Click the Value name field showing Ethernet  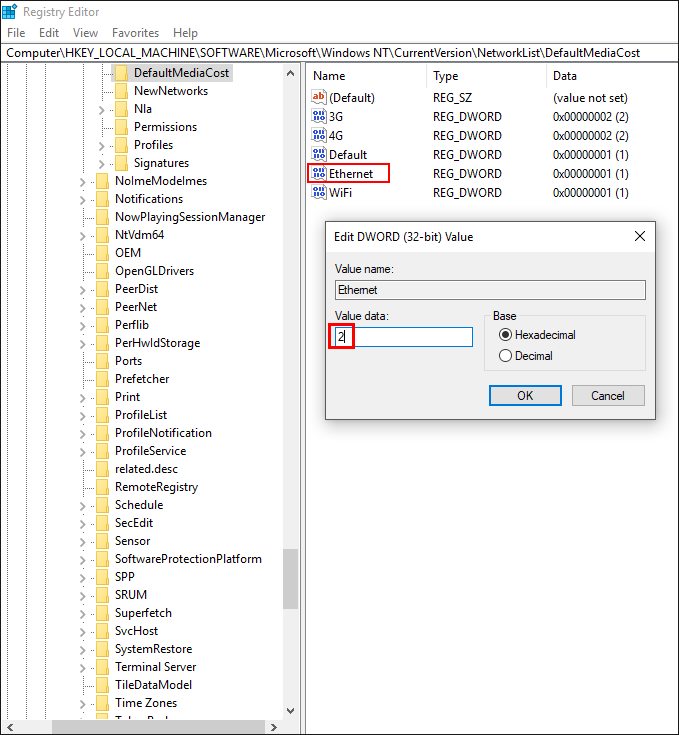[490, 290]
